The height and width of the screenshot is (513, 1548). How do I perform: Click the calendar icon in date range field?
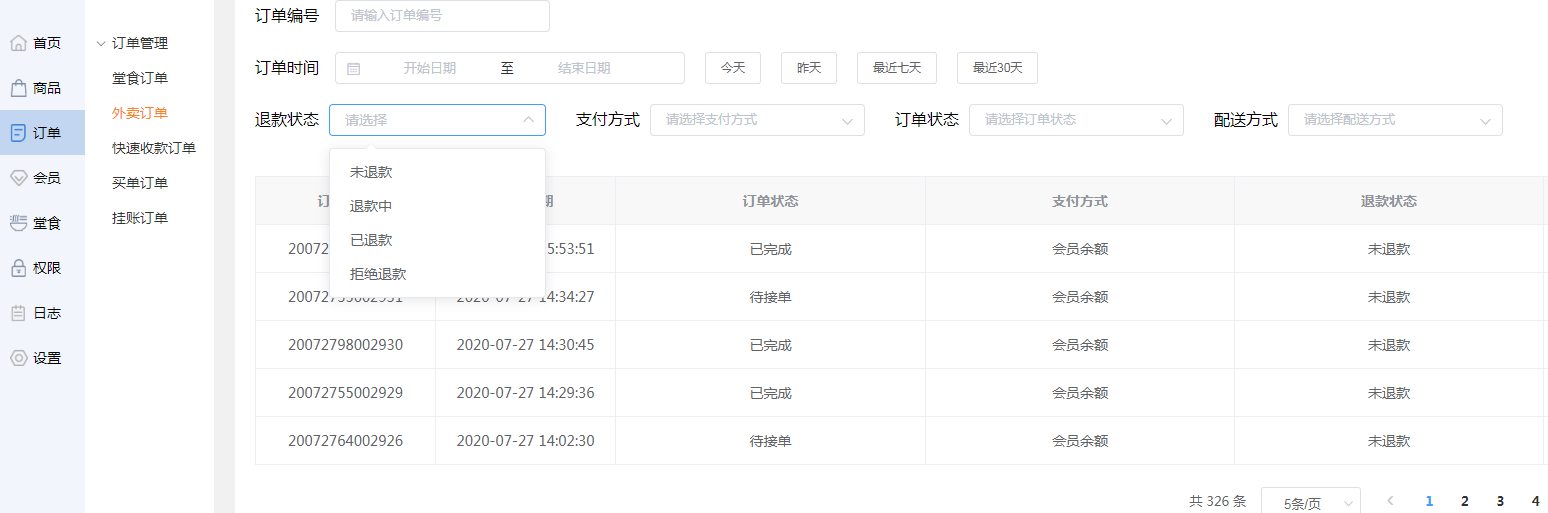(353, 68)
